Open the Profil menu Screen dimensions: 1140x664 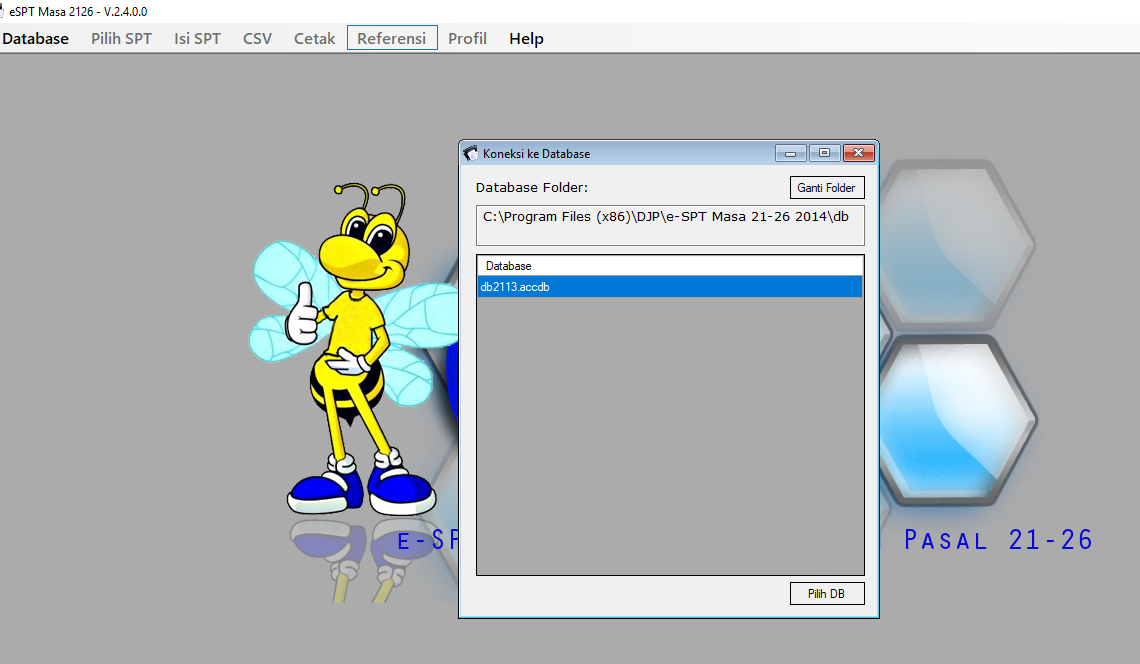467,39
